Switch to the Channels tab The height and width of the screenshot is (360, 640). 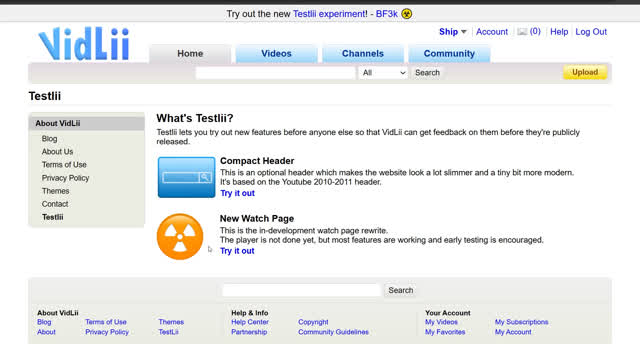pos(363,53)
